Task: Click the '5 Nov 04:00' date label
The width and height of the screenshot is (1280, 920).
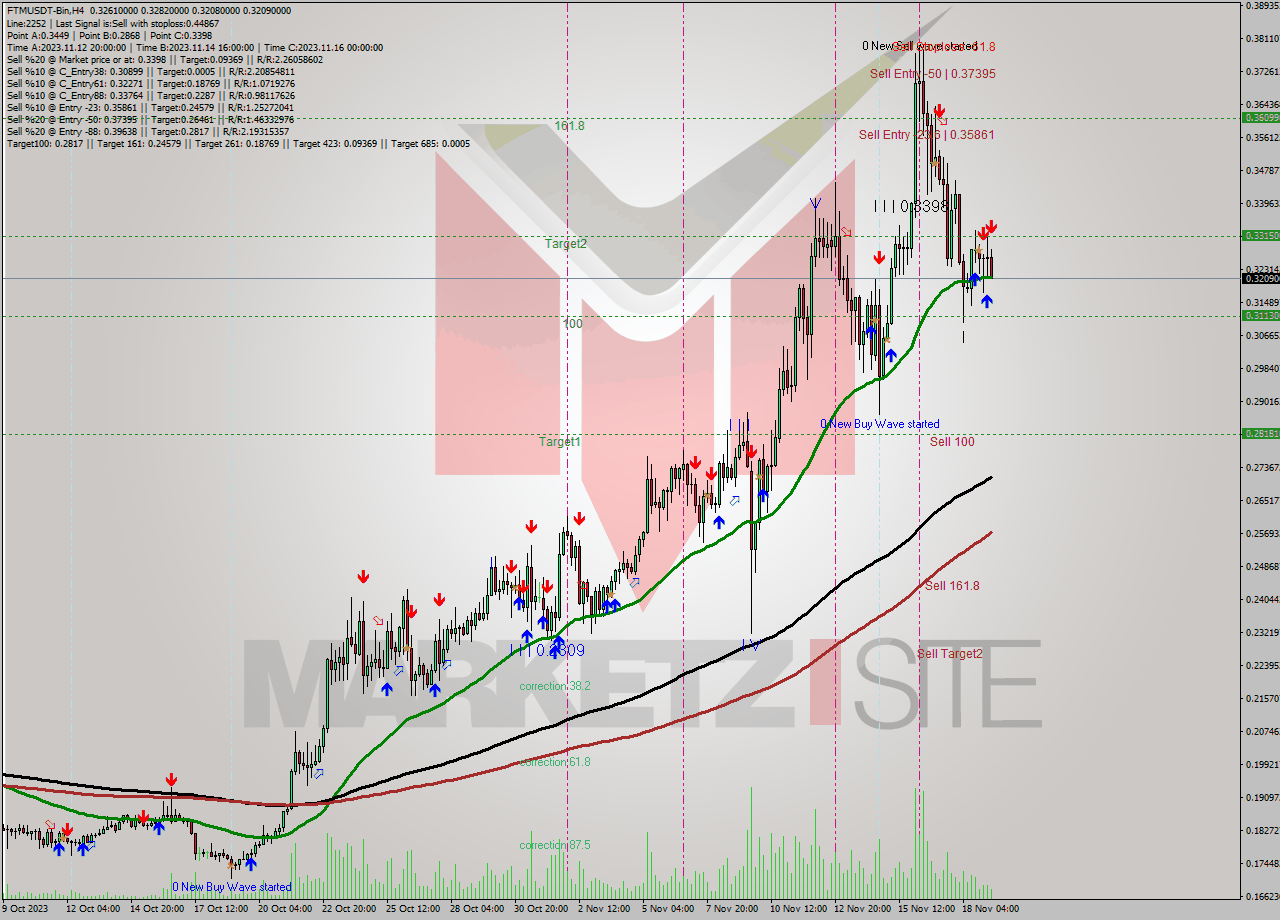Action: (x=669, y=909)
